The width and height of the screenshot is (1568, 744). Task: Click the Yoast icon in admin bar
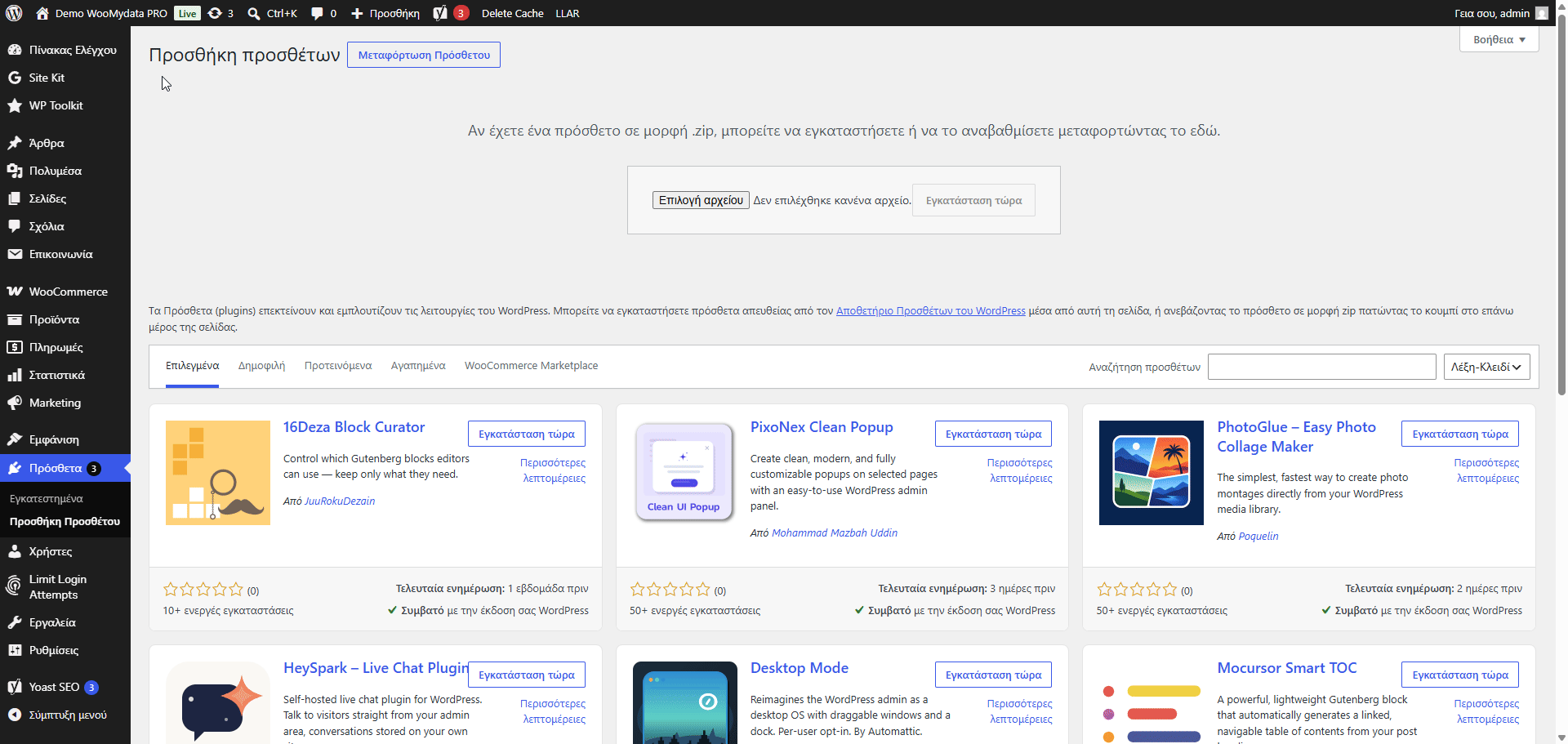(440, 13)
